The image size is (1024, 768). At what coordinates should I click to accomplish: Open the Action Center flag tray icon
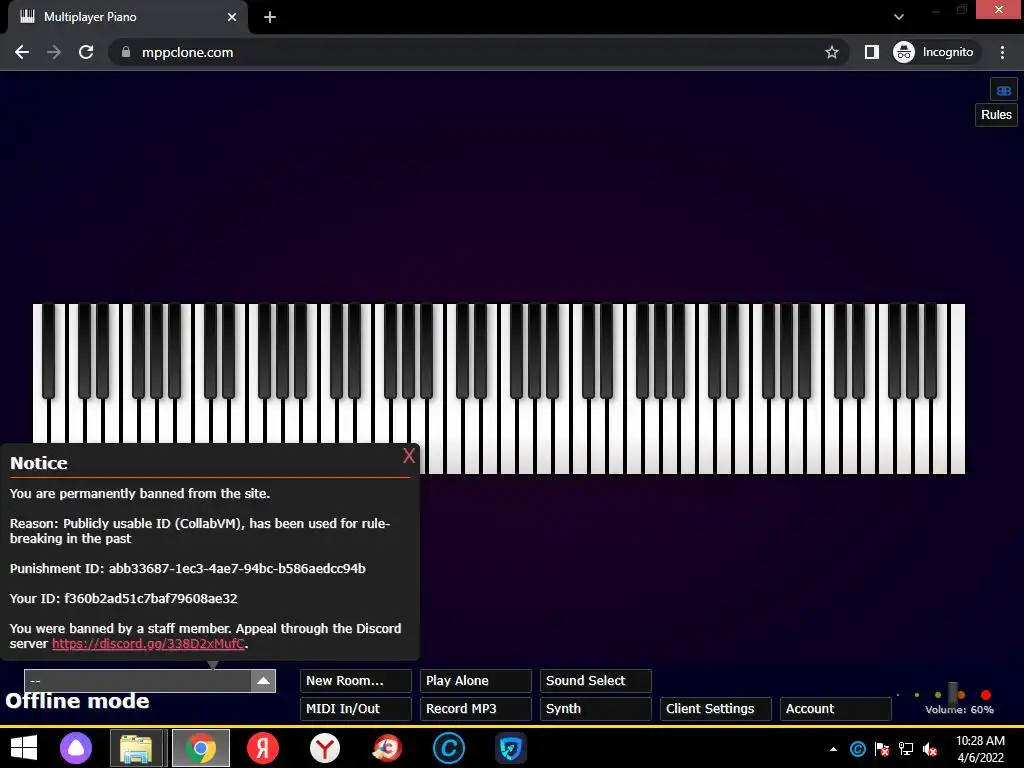tap(882, 749)
